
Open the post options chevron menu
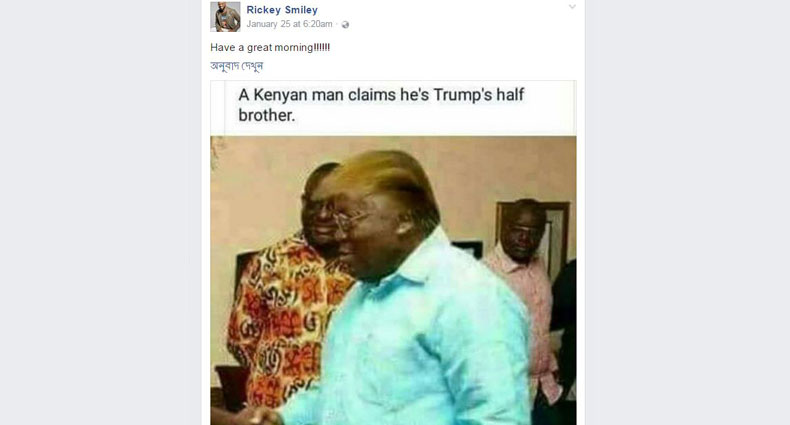click(572, 7)
